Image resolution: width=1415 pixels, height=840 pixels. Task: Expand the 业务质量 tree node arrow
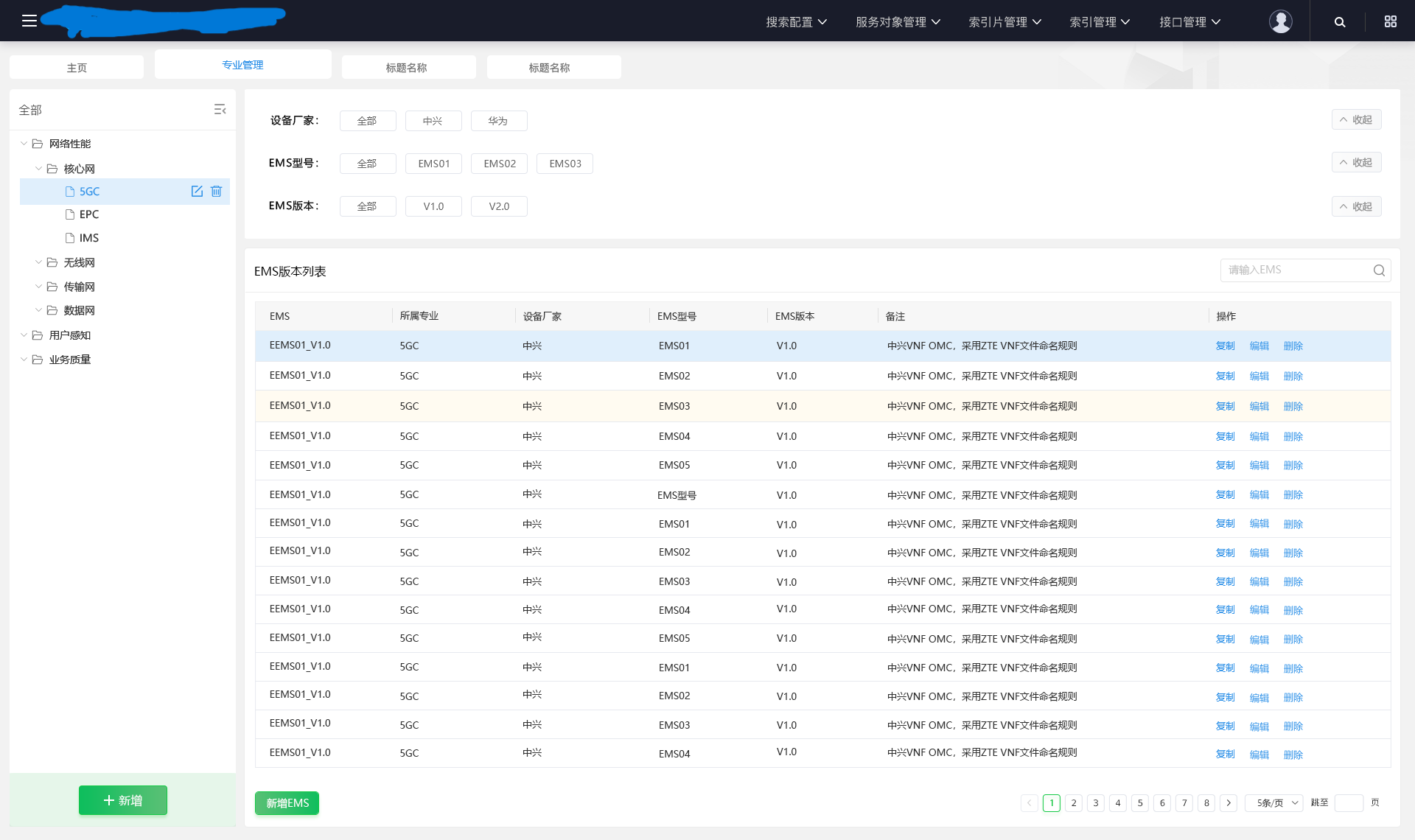click(x=24, y=360)
